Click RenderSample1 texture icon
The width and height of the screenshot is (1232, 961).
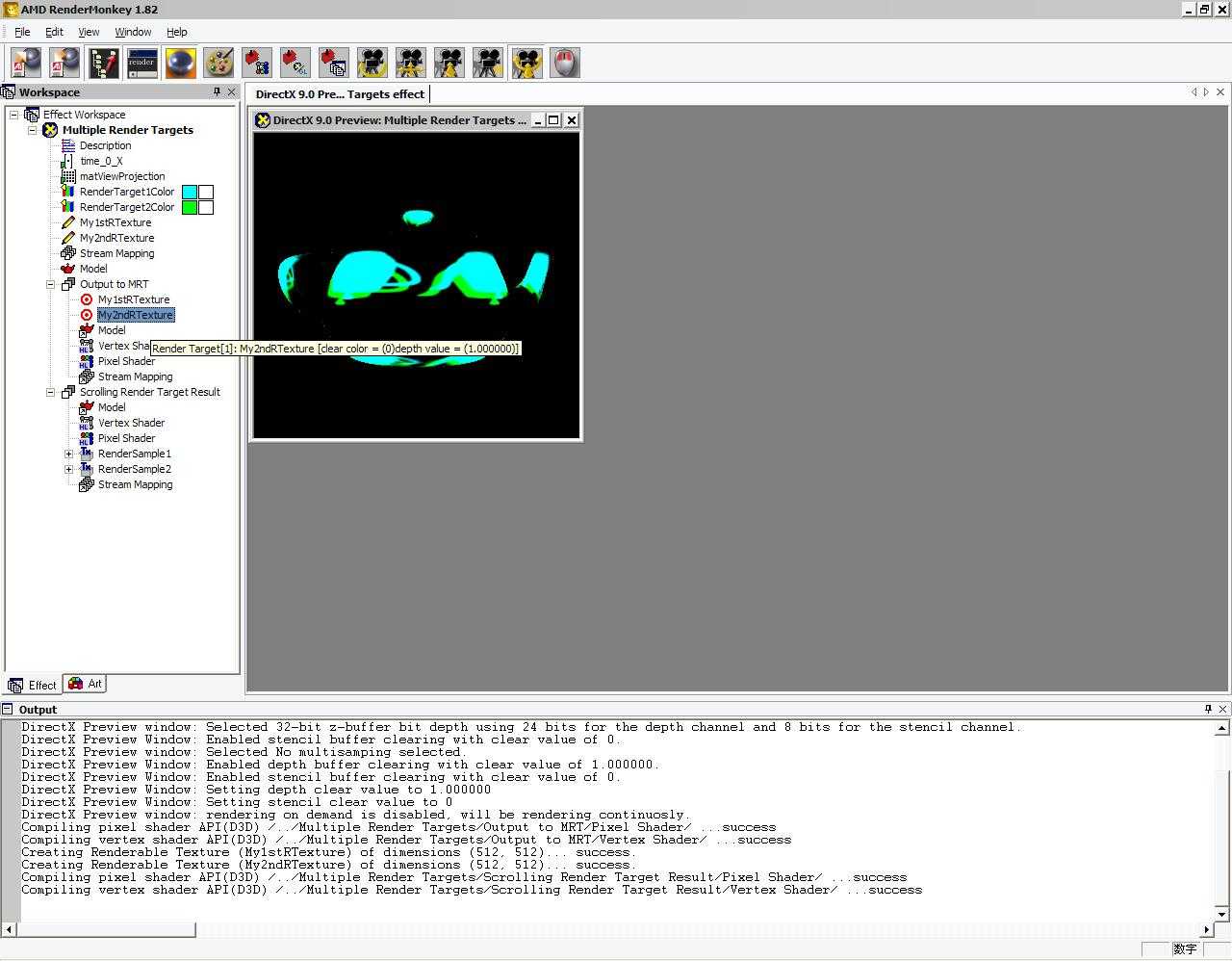pos(87,454)
